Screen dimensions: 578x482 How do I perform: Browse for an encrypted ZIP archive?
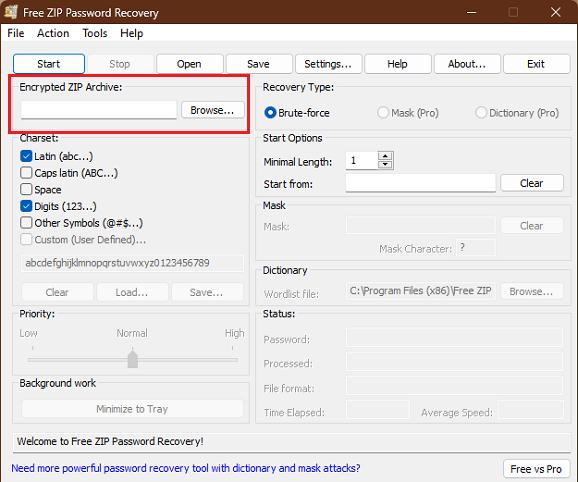tap(212, 110)
